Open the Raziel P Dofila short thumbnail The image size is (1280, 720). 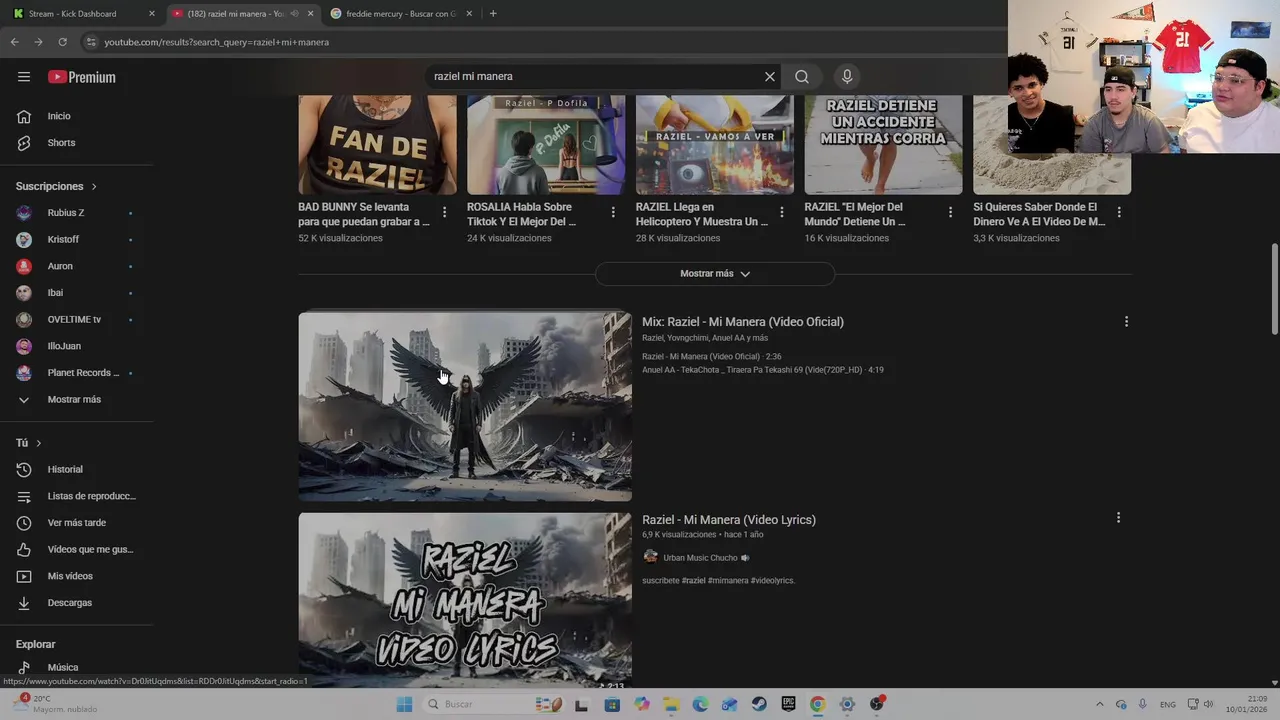coord(546,145)
